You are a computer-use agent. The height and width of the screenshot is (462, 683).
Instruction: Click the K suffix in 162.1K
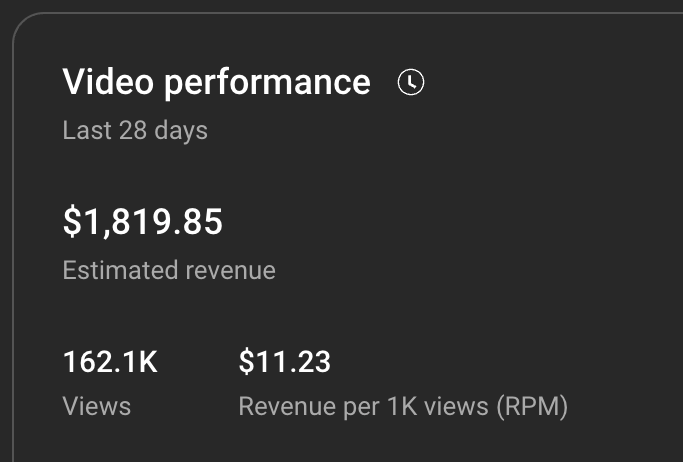[148, 362]
